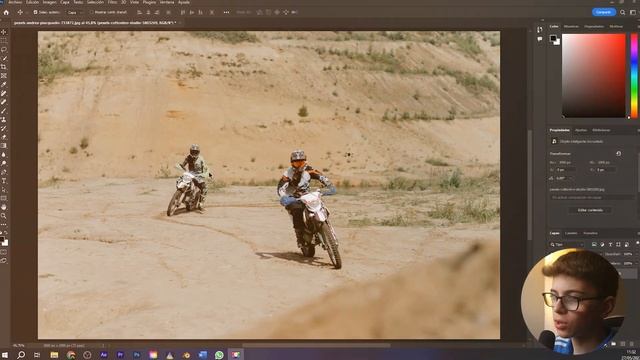This screenshot has height=360, width=640.
Task: Click the search magnifier near Compartir
Action: (x=622, y=12)
